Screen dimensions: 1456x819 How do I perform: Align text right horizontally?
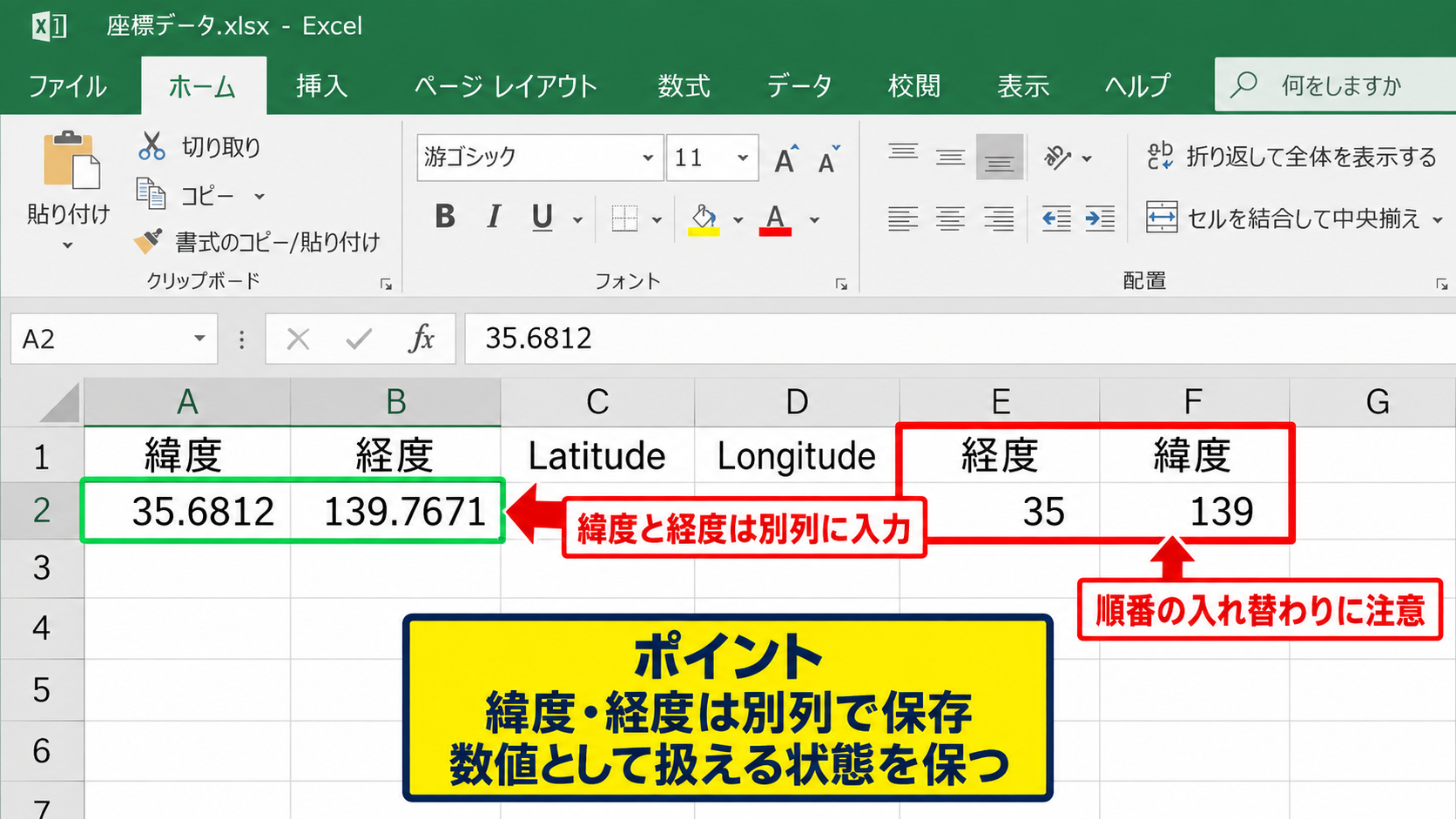[999, 218]
